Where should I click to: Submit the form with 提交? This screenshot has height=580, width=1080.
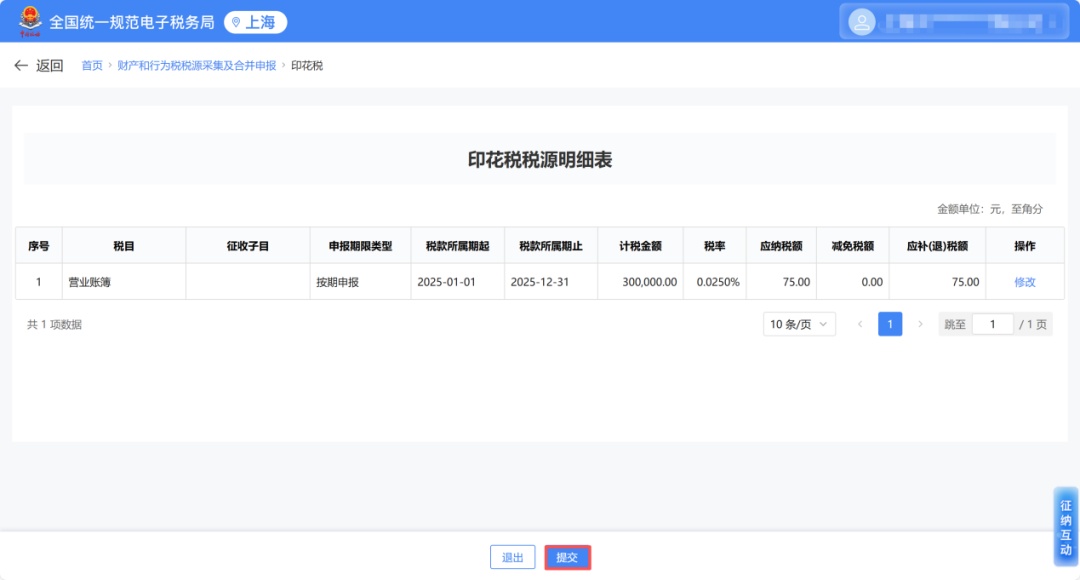(x=567, y=557)
